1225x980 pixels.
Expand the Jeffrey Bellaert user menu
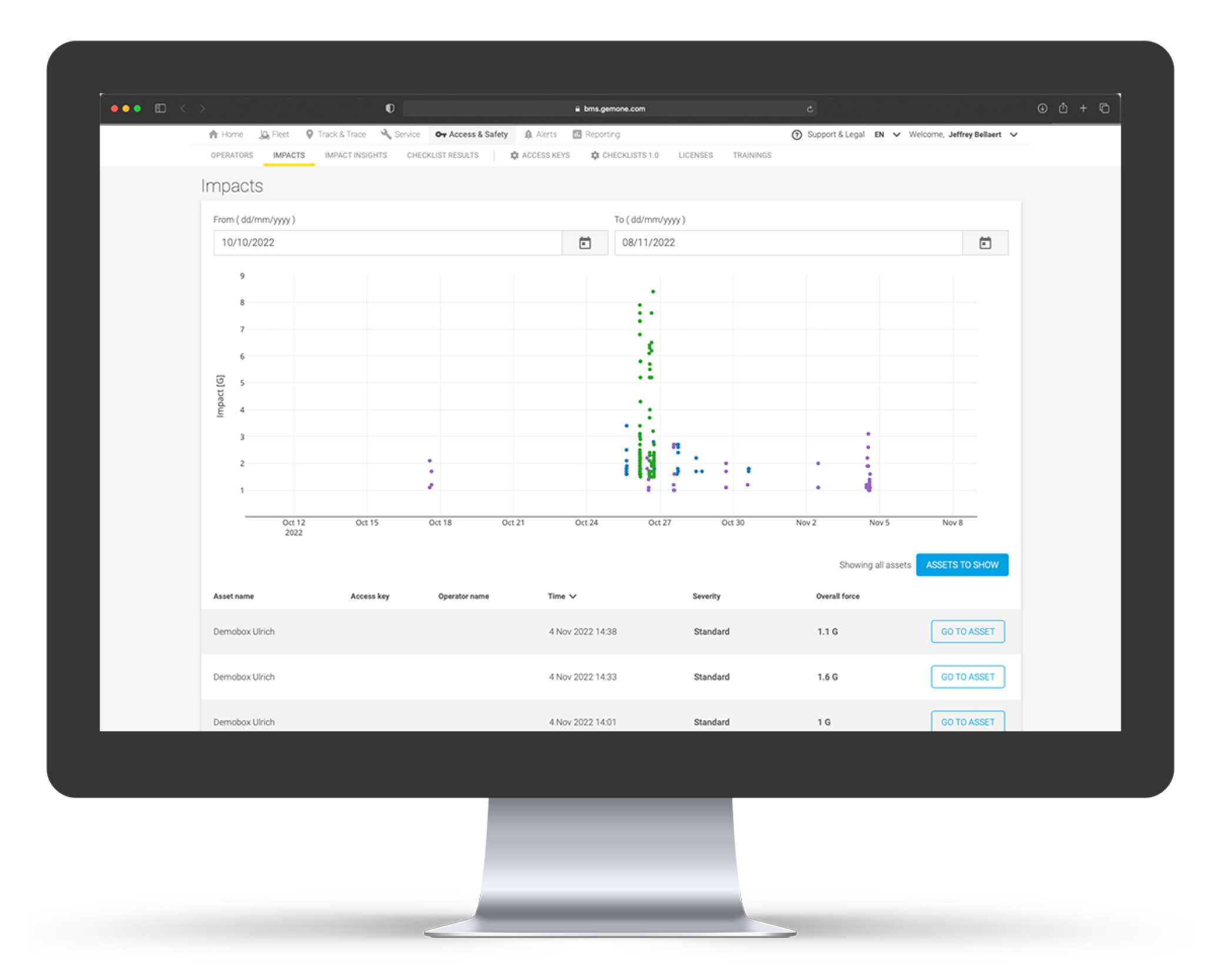pyautogui.click(x=1013, y=135)
